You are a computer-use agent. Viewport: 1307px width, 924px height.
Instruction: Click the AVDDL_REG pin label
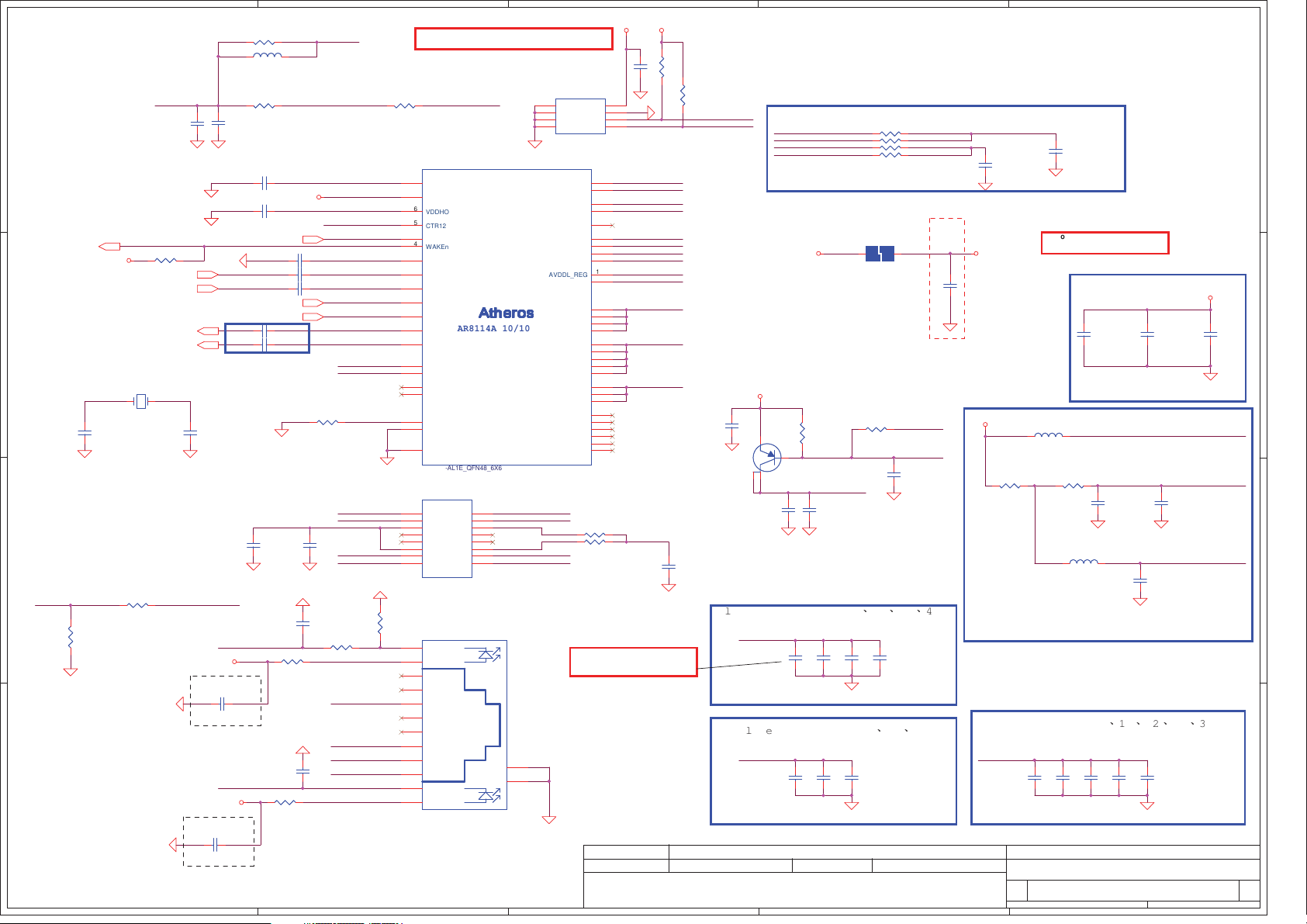568,275
